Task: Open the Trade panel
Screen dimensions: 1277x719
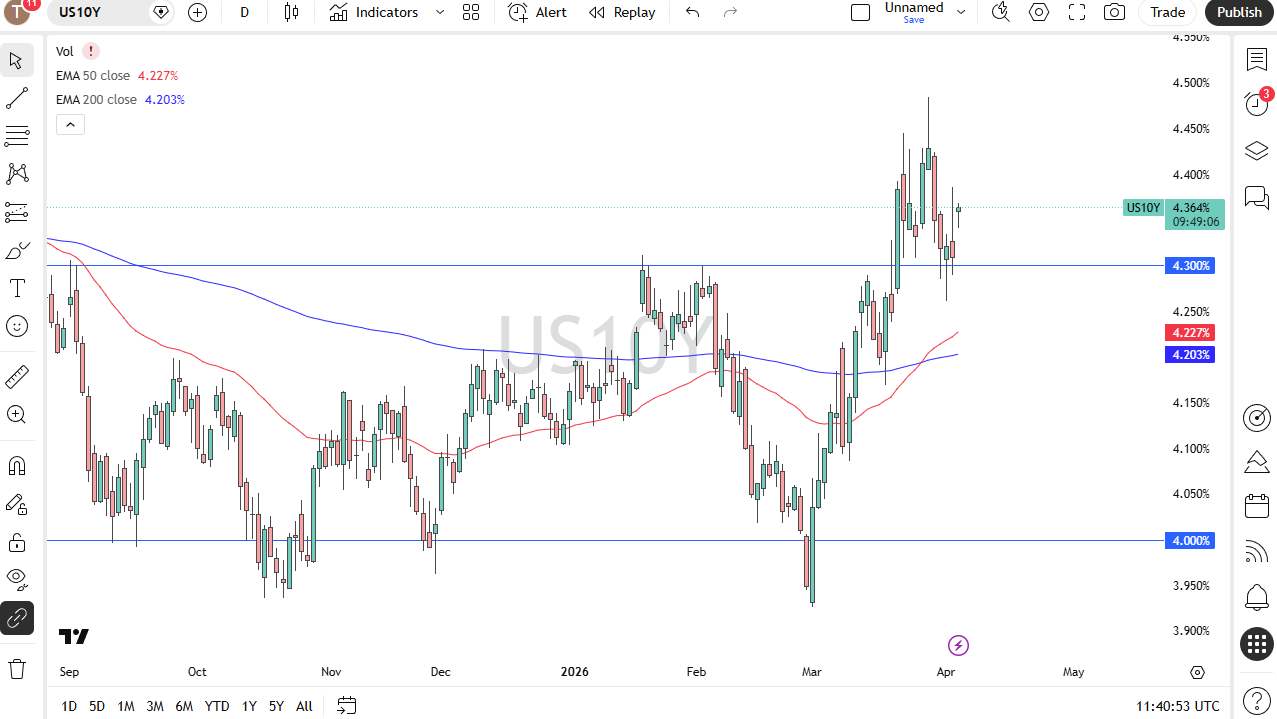Action: pyautogui.click(x=1167, y=12)
